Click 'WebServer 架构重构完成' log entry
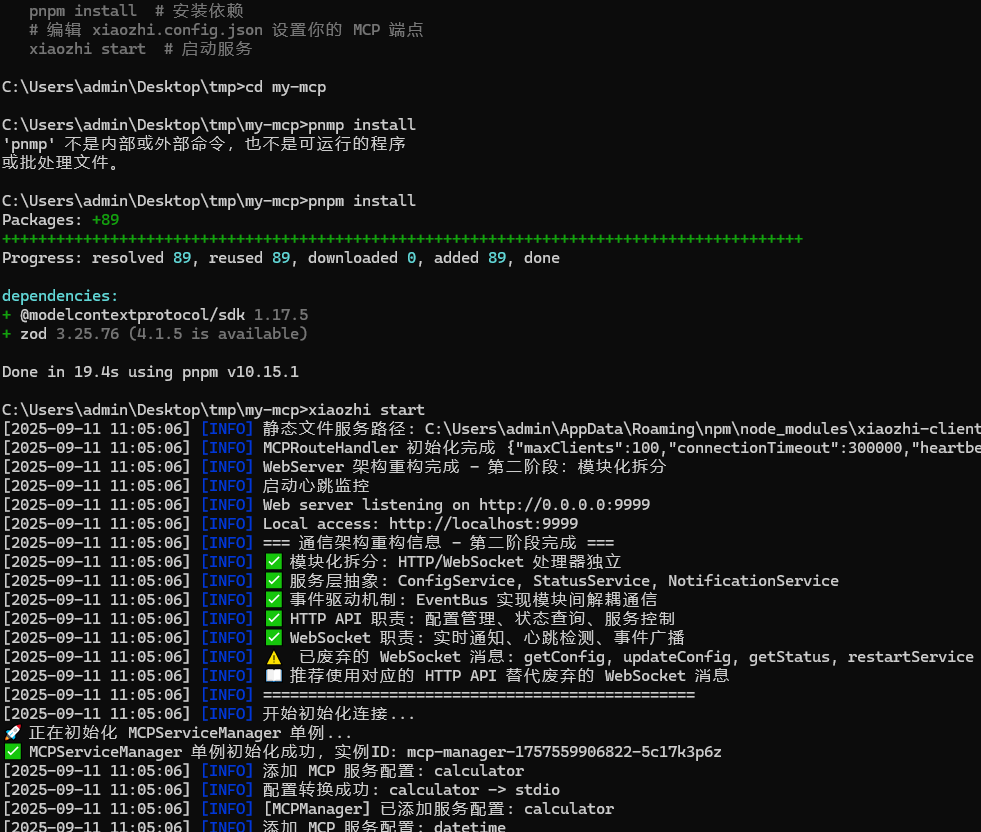The width and height of the screenshot is (981, 832). click(334, 467)
